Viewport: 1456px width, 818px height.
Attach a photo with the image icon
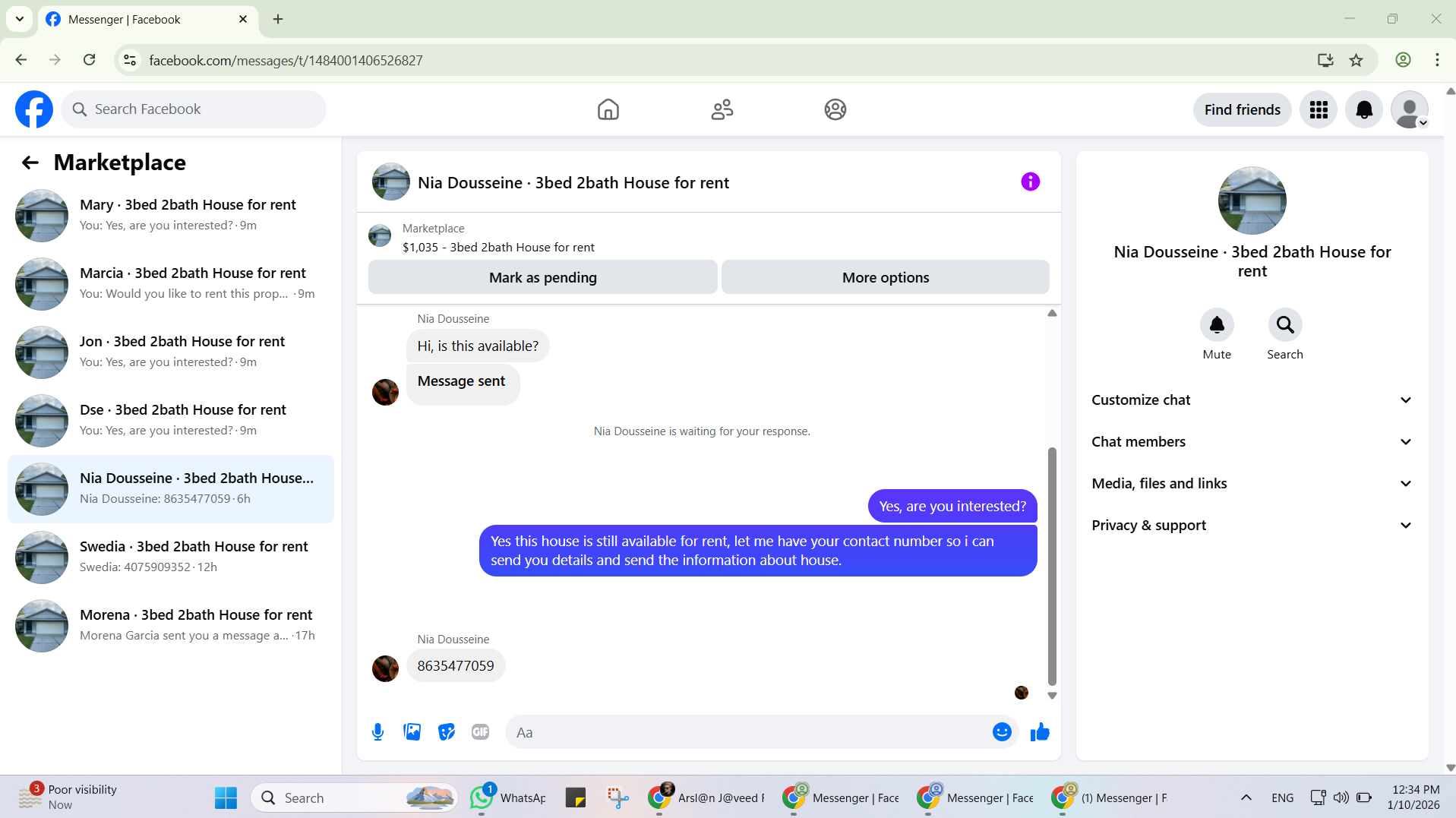(412, 732)
